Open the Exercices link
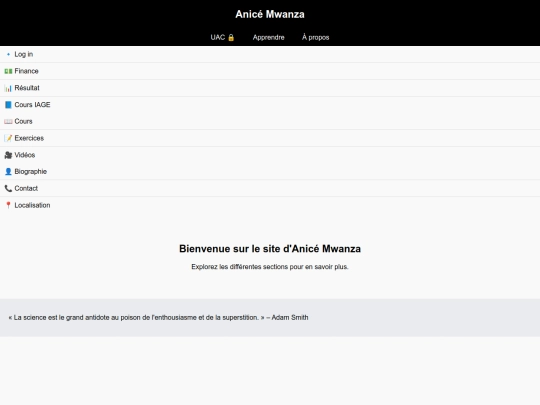The height and width of the screenshot is (405, 540). click(29, 138)
